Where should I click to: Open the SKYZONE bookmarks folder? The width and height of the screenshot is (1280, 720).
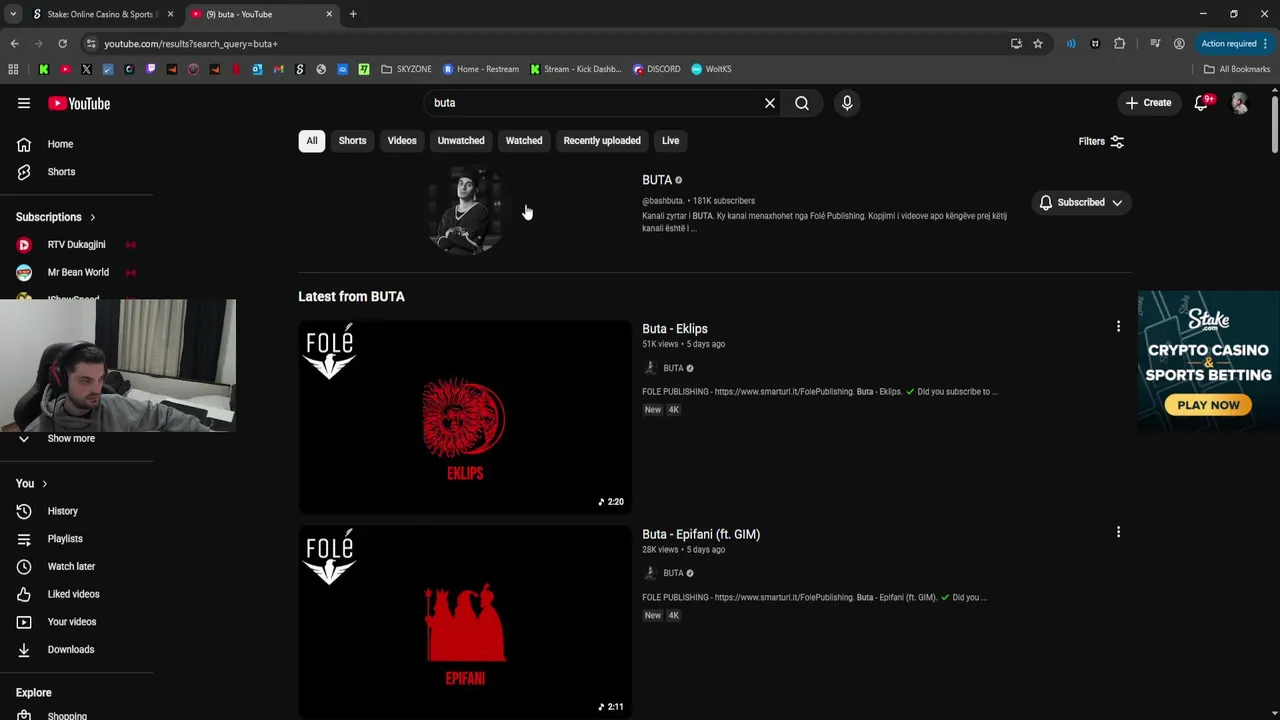pyautogui.click(x=406, y=69)
